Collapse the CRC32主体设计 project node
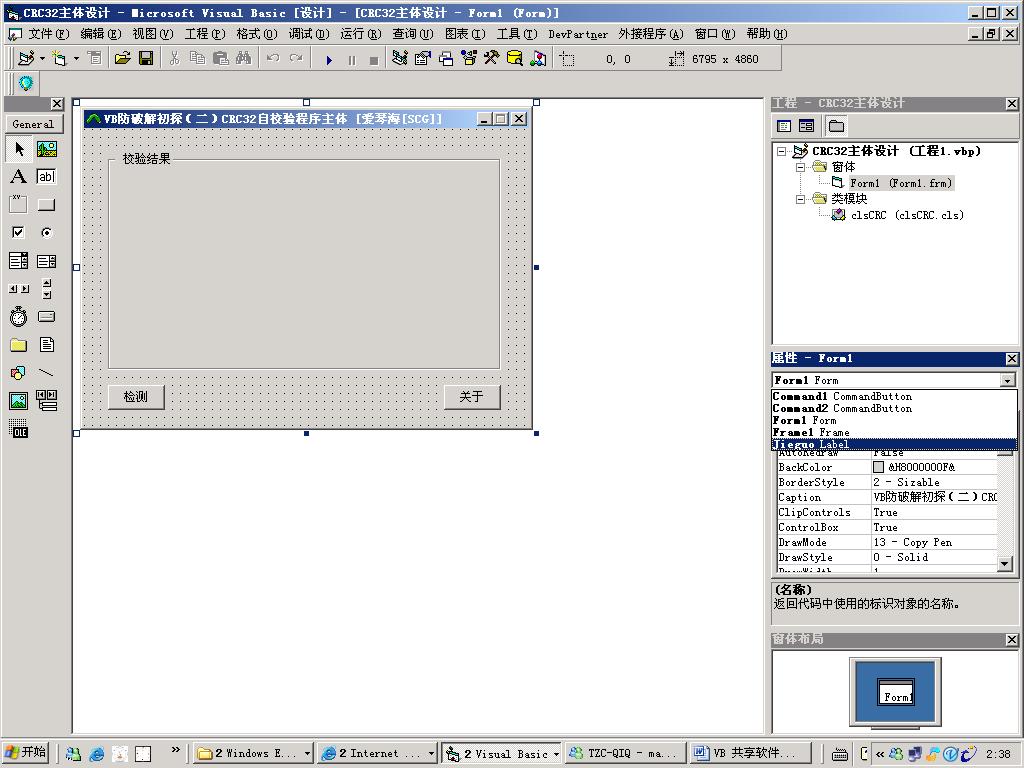Viewport: 1024px width, 768px height. (x=781, y=152)
